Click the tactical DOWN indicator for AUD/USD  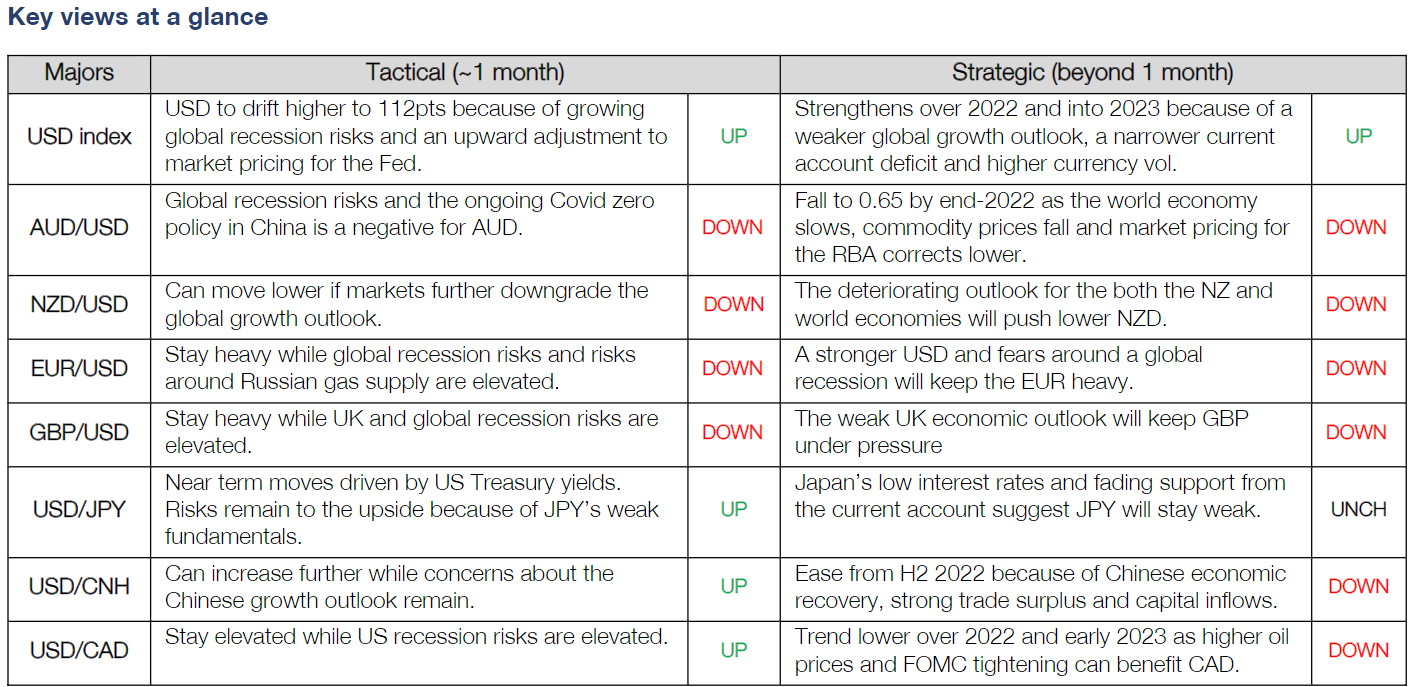733,228
